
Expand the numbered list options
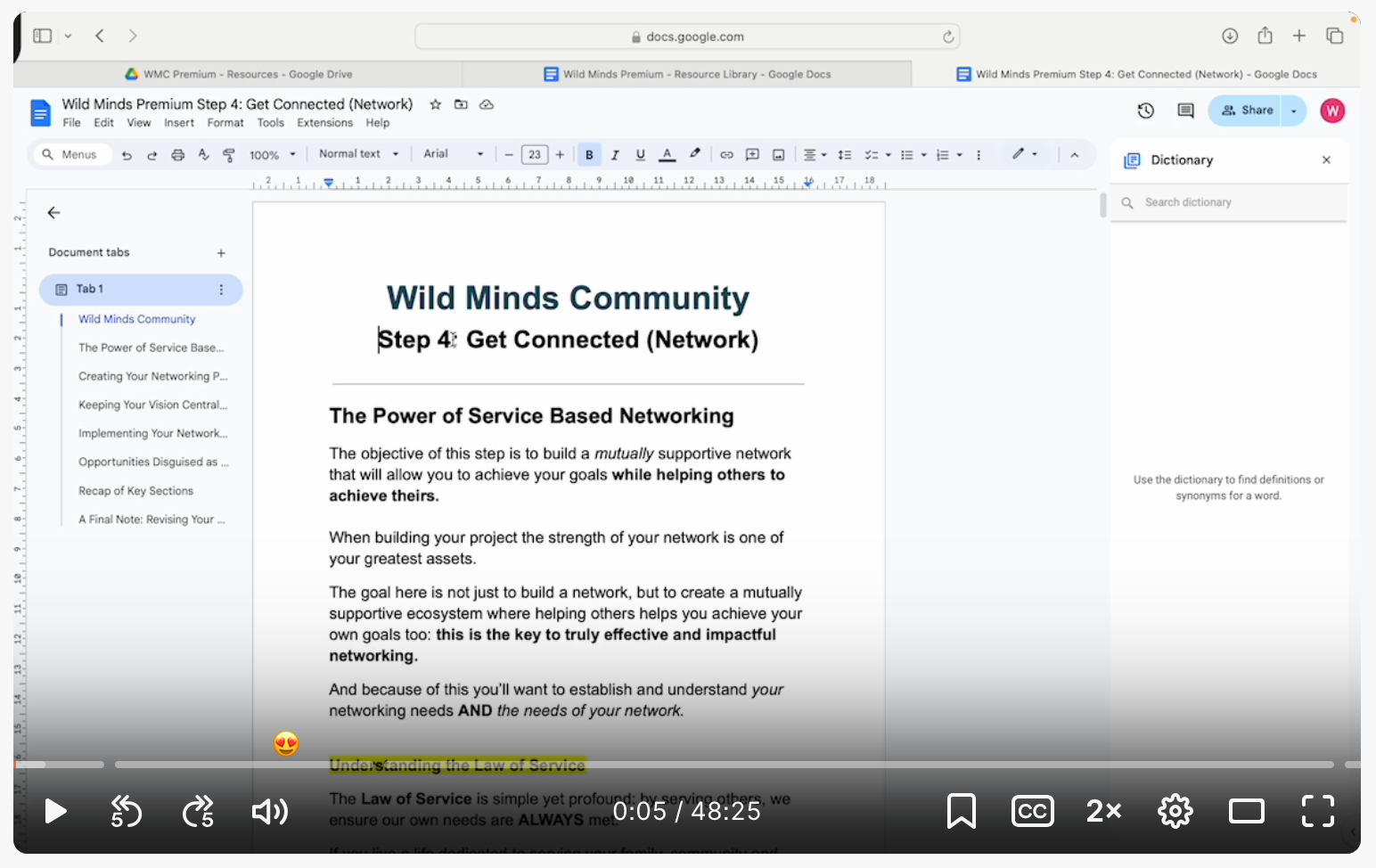959,155
